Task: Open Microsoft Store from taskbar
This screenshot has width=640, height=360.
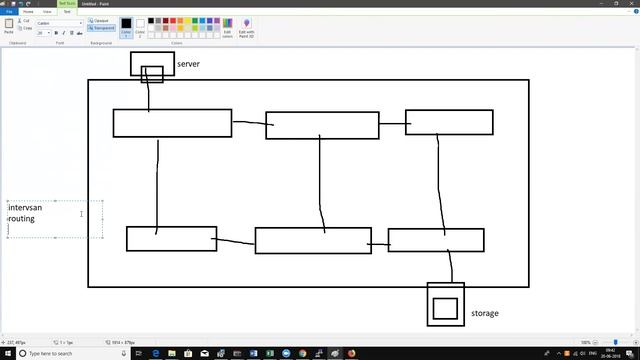Action: click(x=188, y=353)
